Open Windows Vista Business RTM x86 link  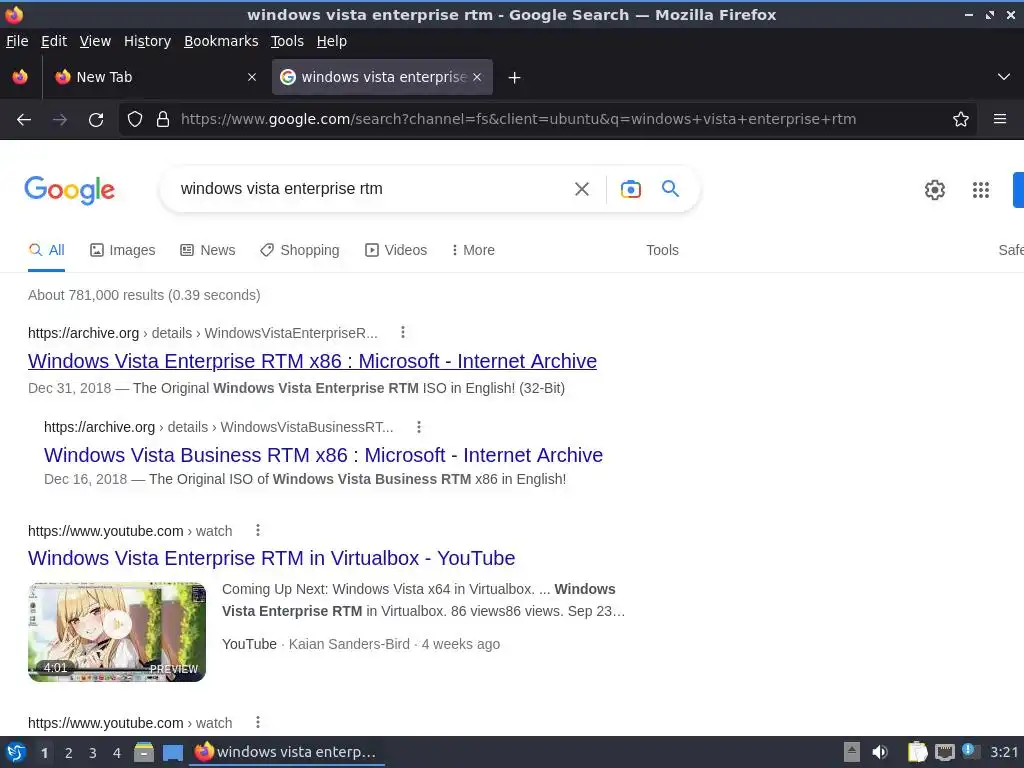click(323, 455)
